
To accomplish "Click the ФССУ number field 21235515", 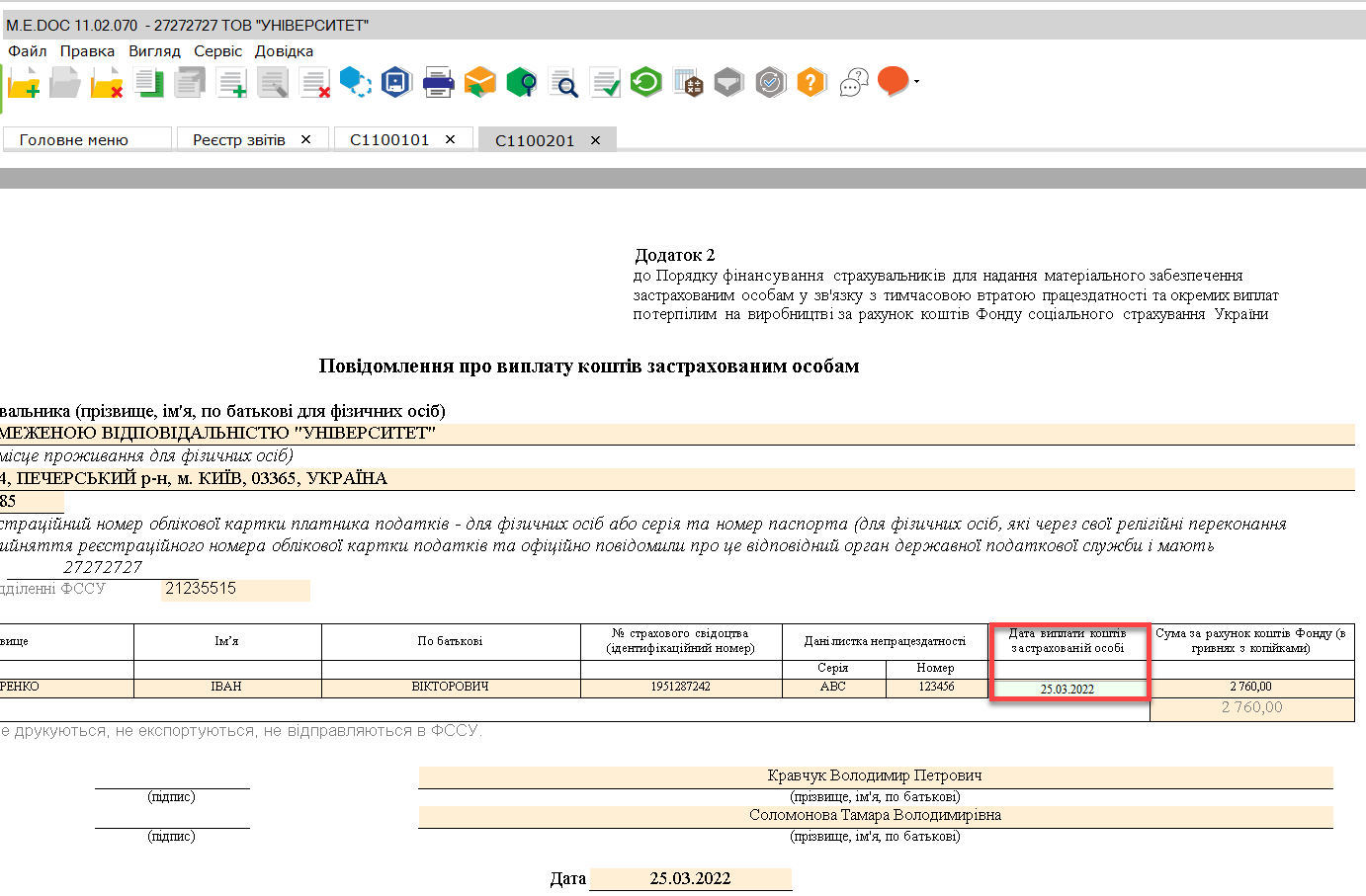I will 236,589.
